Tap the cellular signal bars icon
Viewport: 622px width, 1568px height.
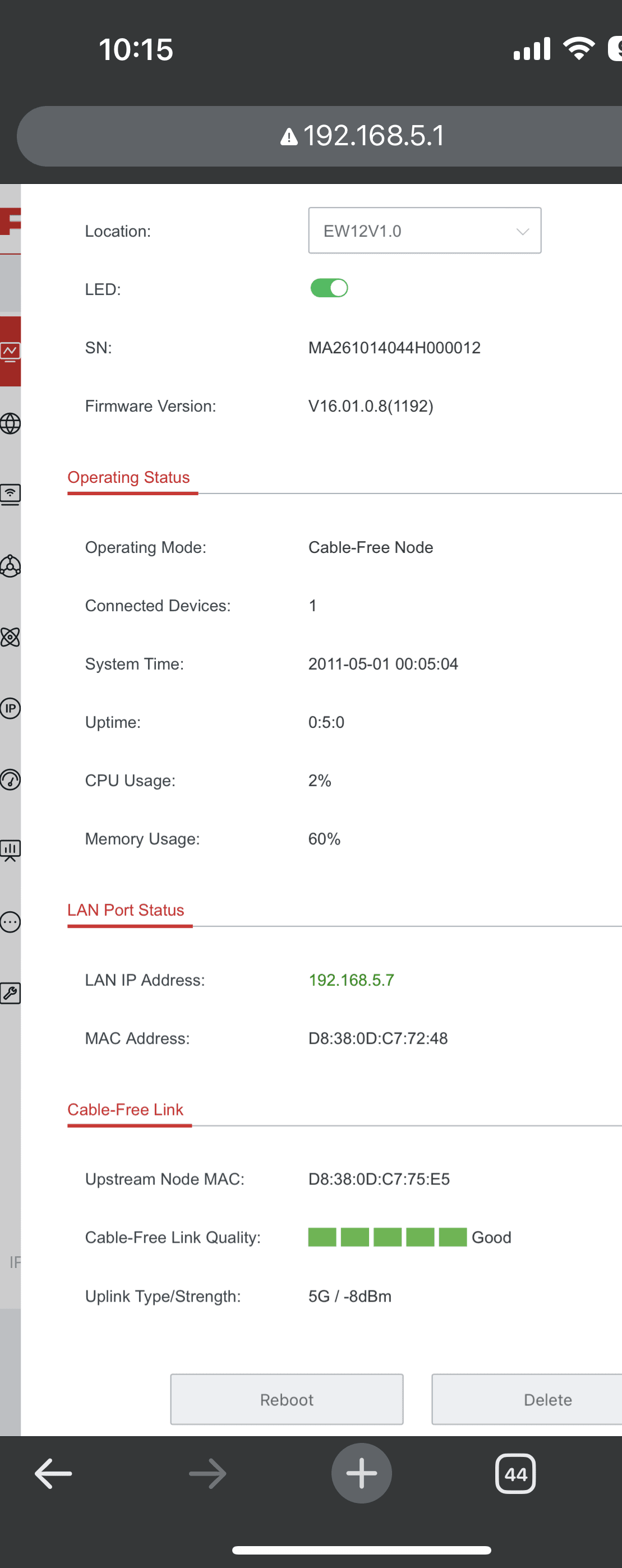532,49
